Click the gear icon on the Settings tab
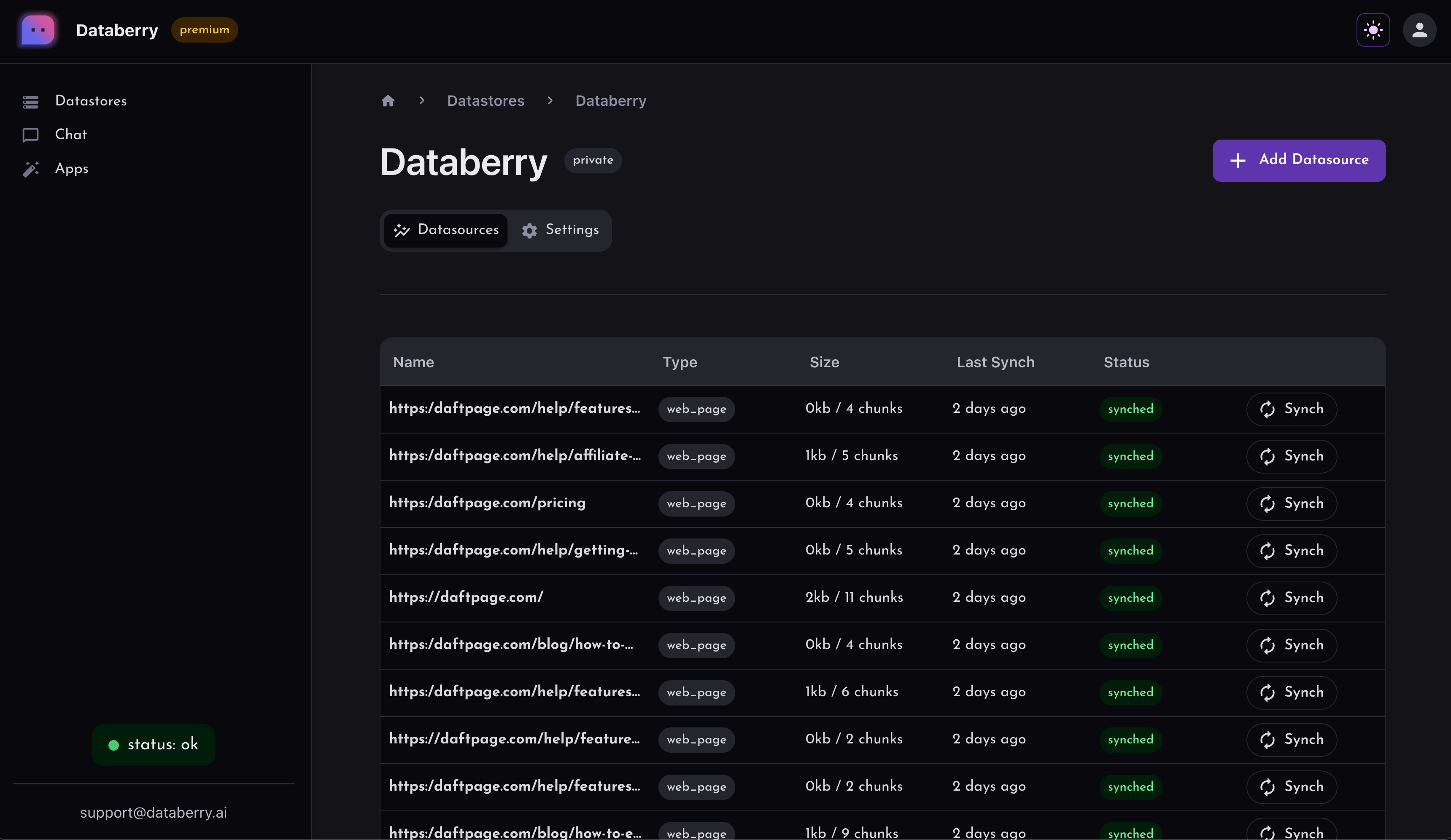Image resolution: width=1451 pixels, height=840 pixels. point(529,230)
